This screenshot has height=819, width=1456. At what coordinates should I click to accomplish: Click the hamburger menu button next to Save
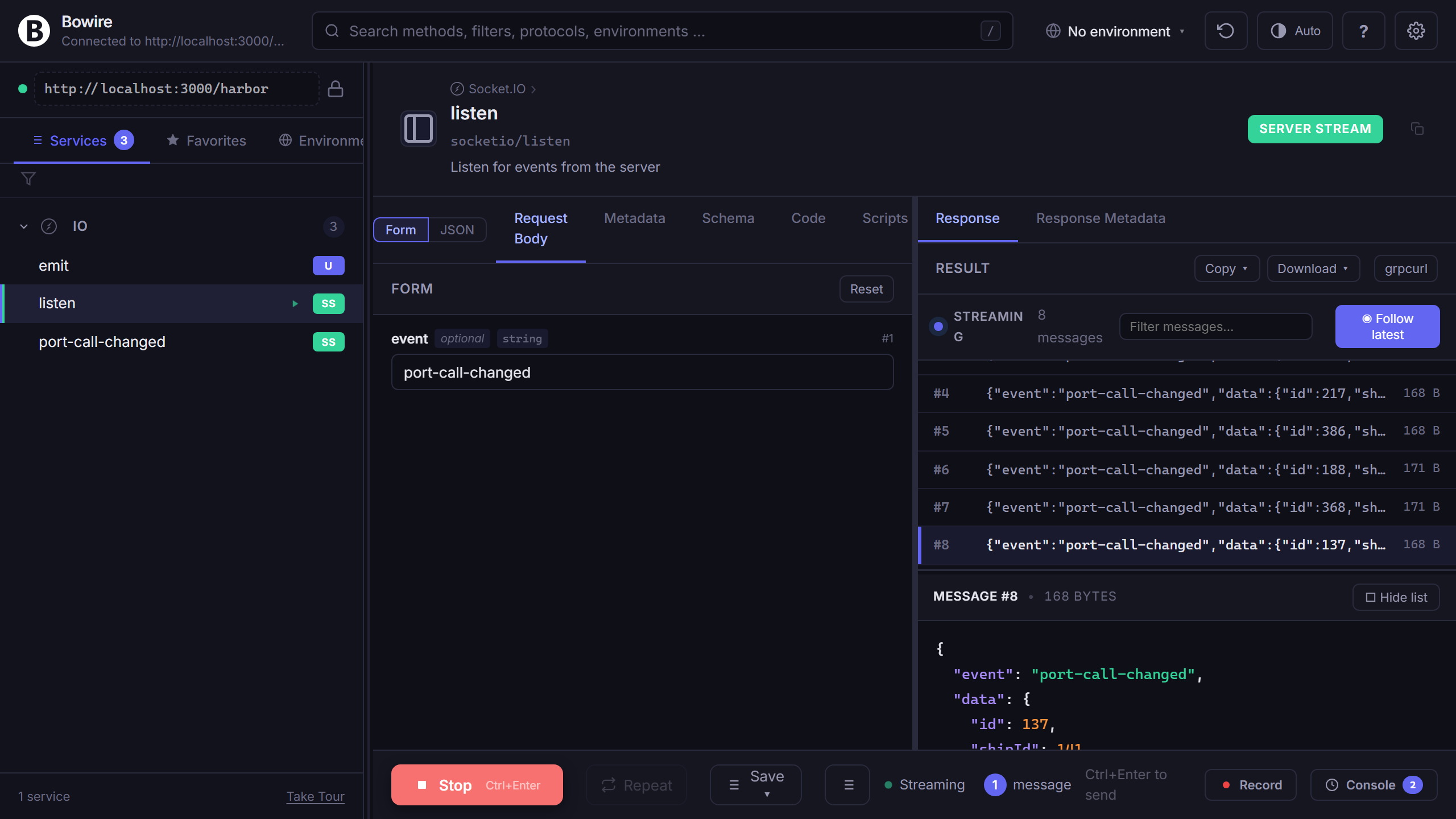point(847,785)
